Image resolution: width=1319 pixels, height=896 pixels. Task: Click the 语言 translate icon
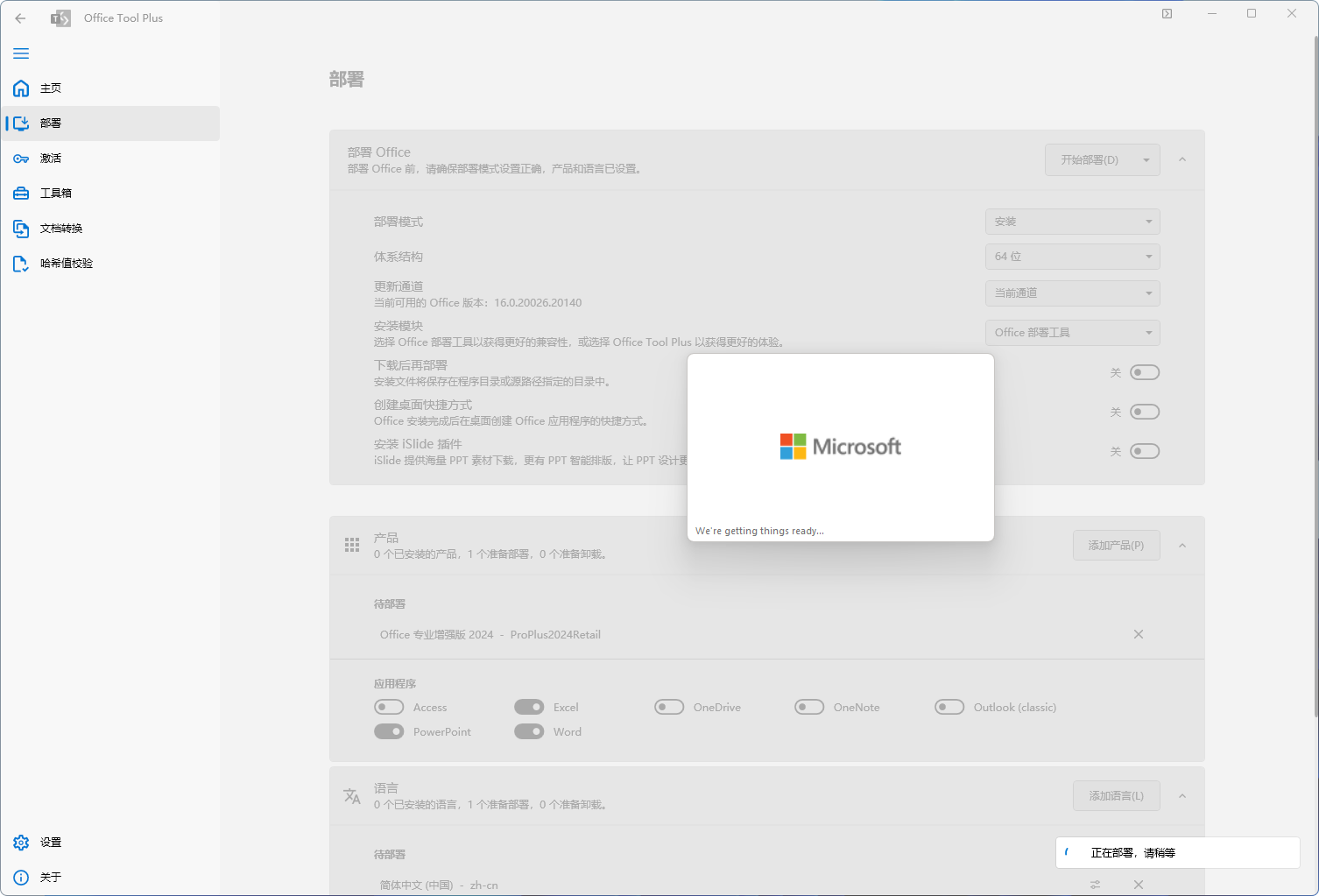[x=352, y=796]
